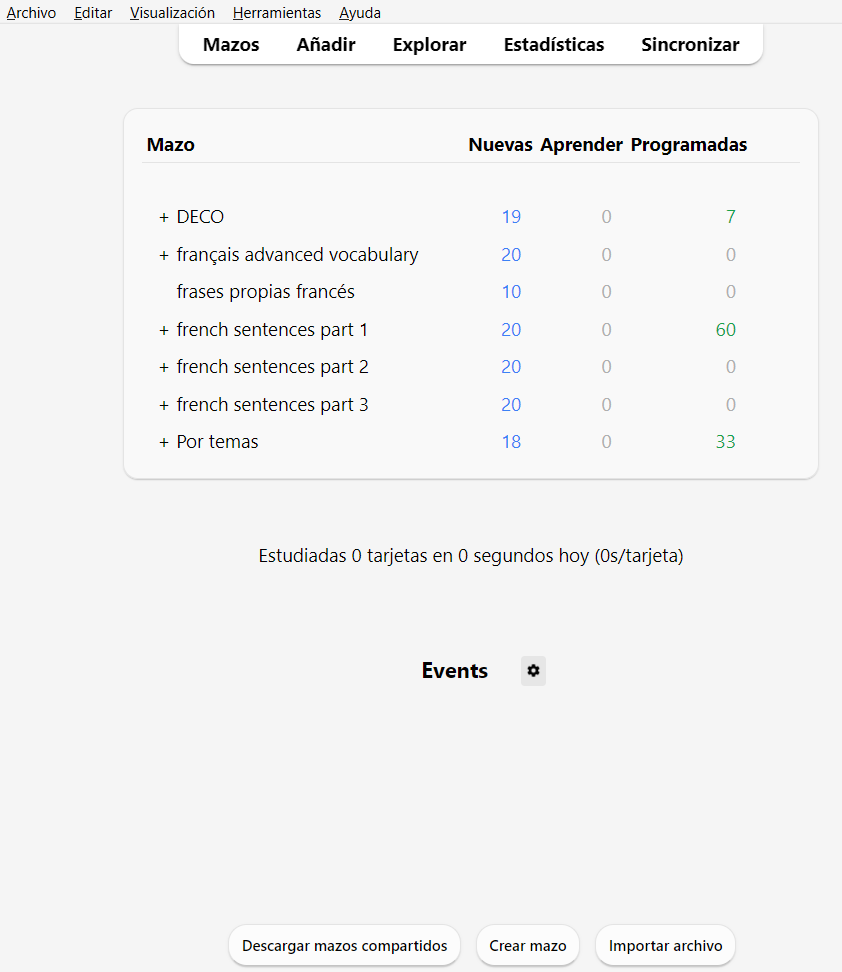Click the Descargar mazos compartidos button

[x=344, y=945]
